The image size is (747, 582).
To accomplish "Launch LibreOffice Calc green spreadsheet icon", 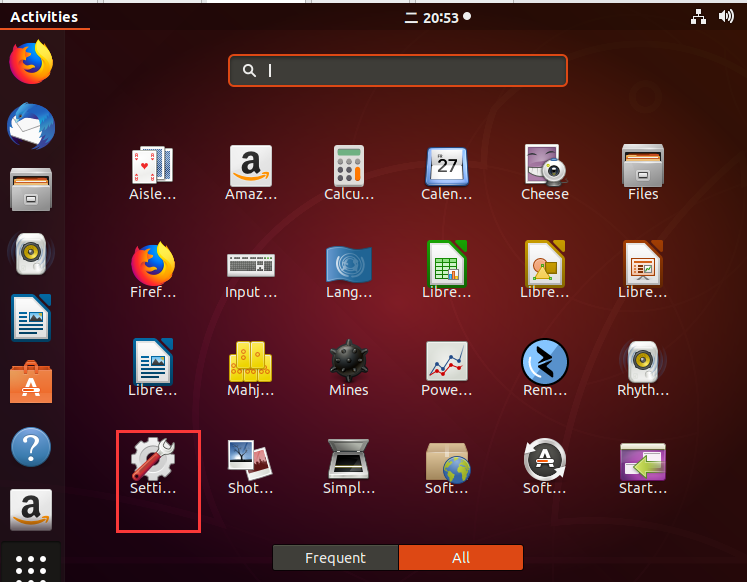I will [x=447, y=271].
